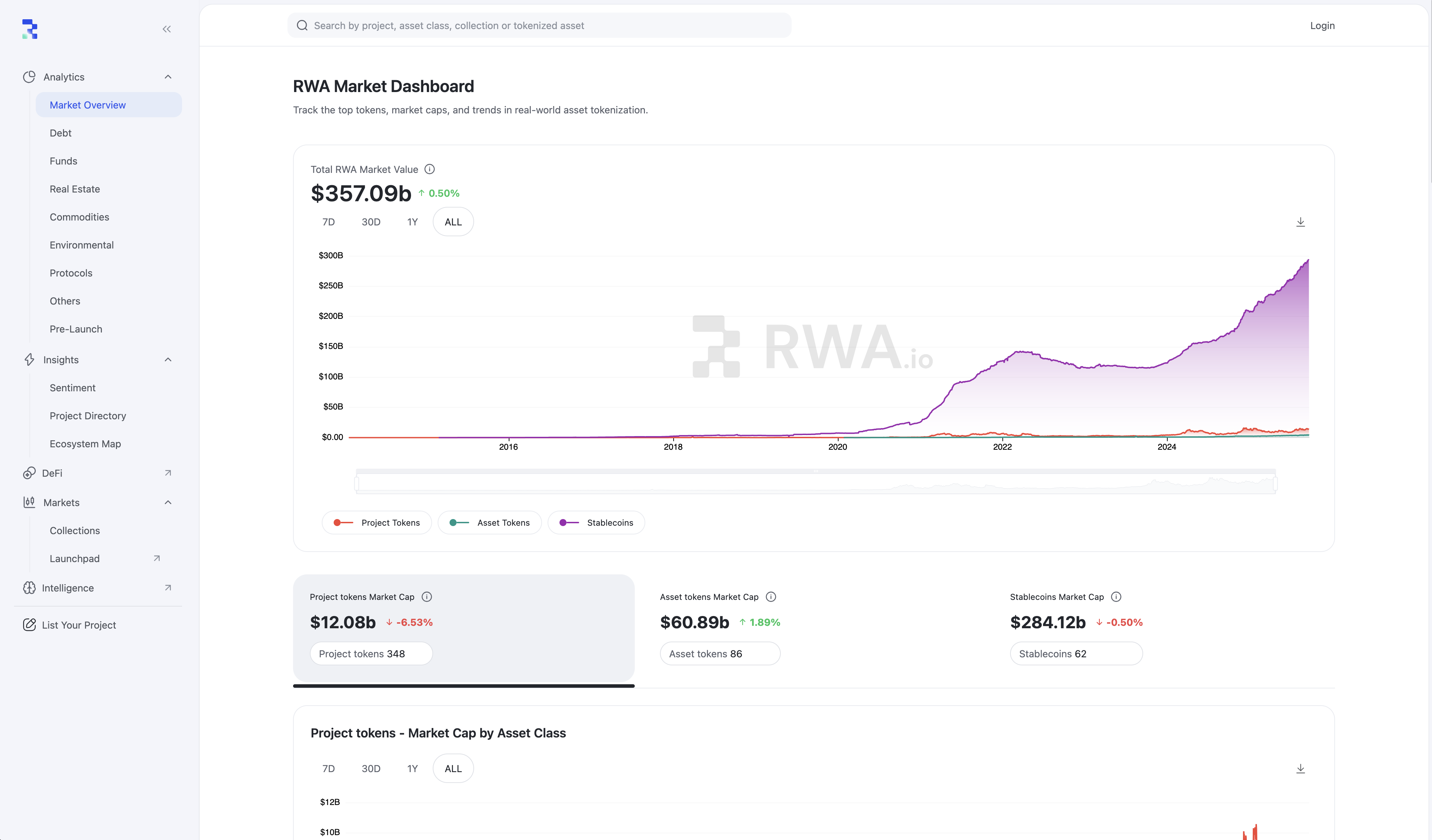Select the 30D range on Total RWA chart
This screenshot has height=840, width=1432.
click(371, 222)
